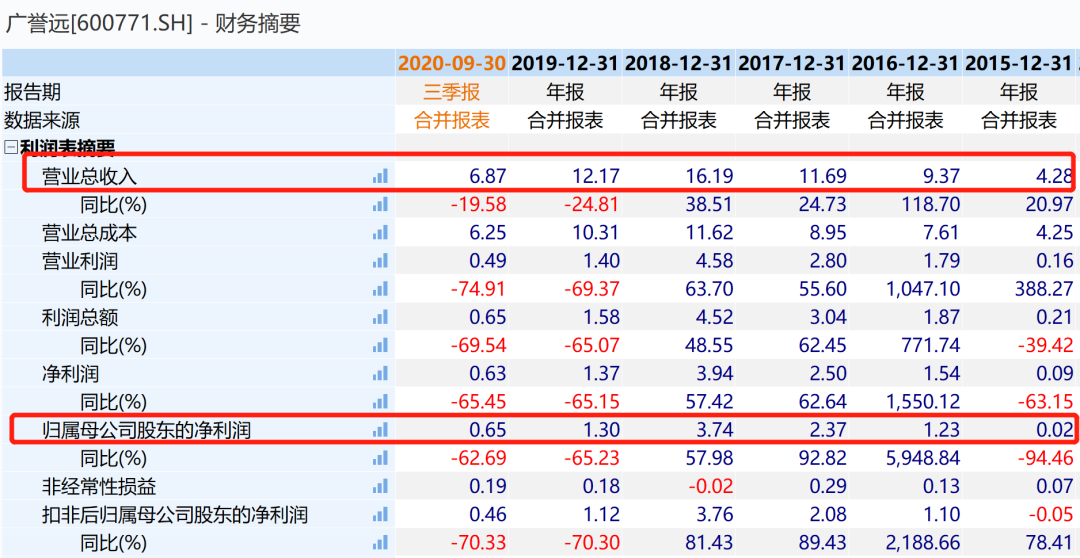Click the 78.41 growth cell
Image resolution: width=1080 pixels, height=558 pixels.
click(1049, 543)
